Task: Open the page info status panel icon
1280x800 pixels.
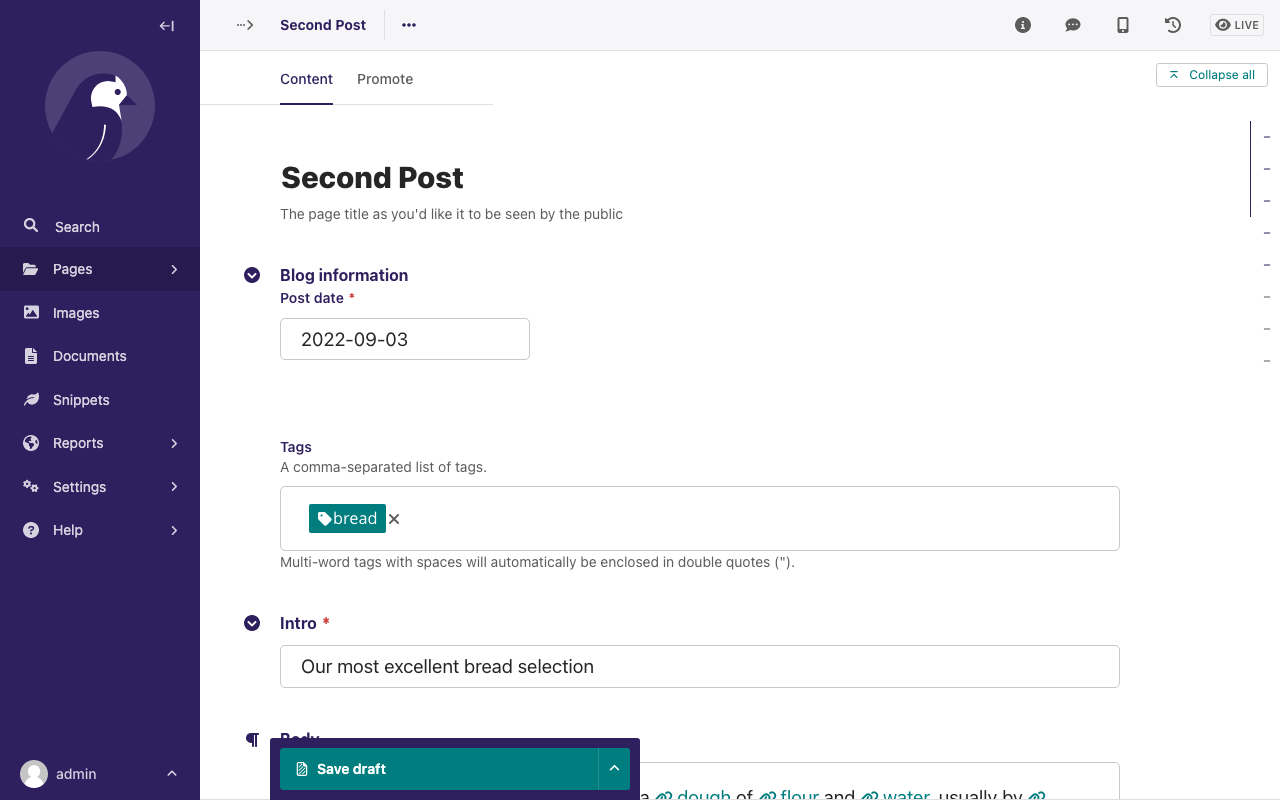Action: (x=1023, y=25)
